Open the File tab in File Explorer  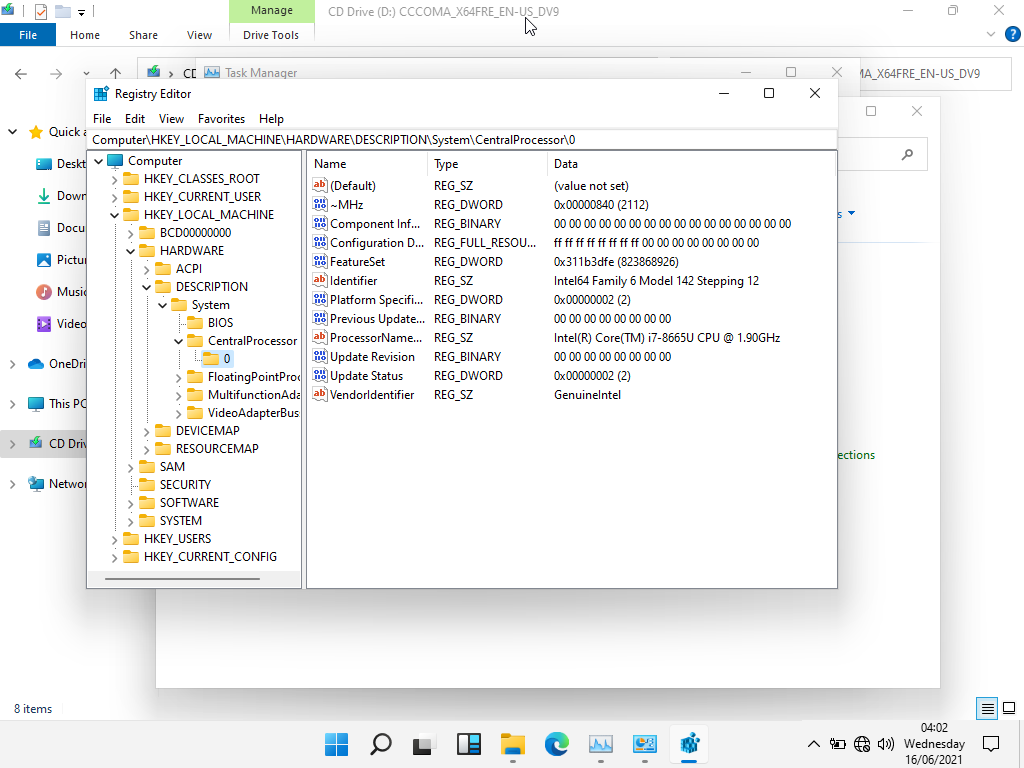click(28, 35)
